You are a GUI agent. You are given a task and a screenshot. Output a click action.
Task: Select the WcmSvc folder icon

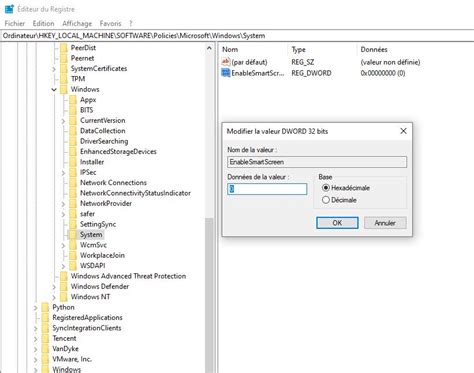pyautogui.click(x=73, y=245)
